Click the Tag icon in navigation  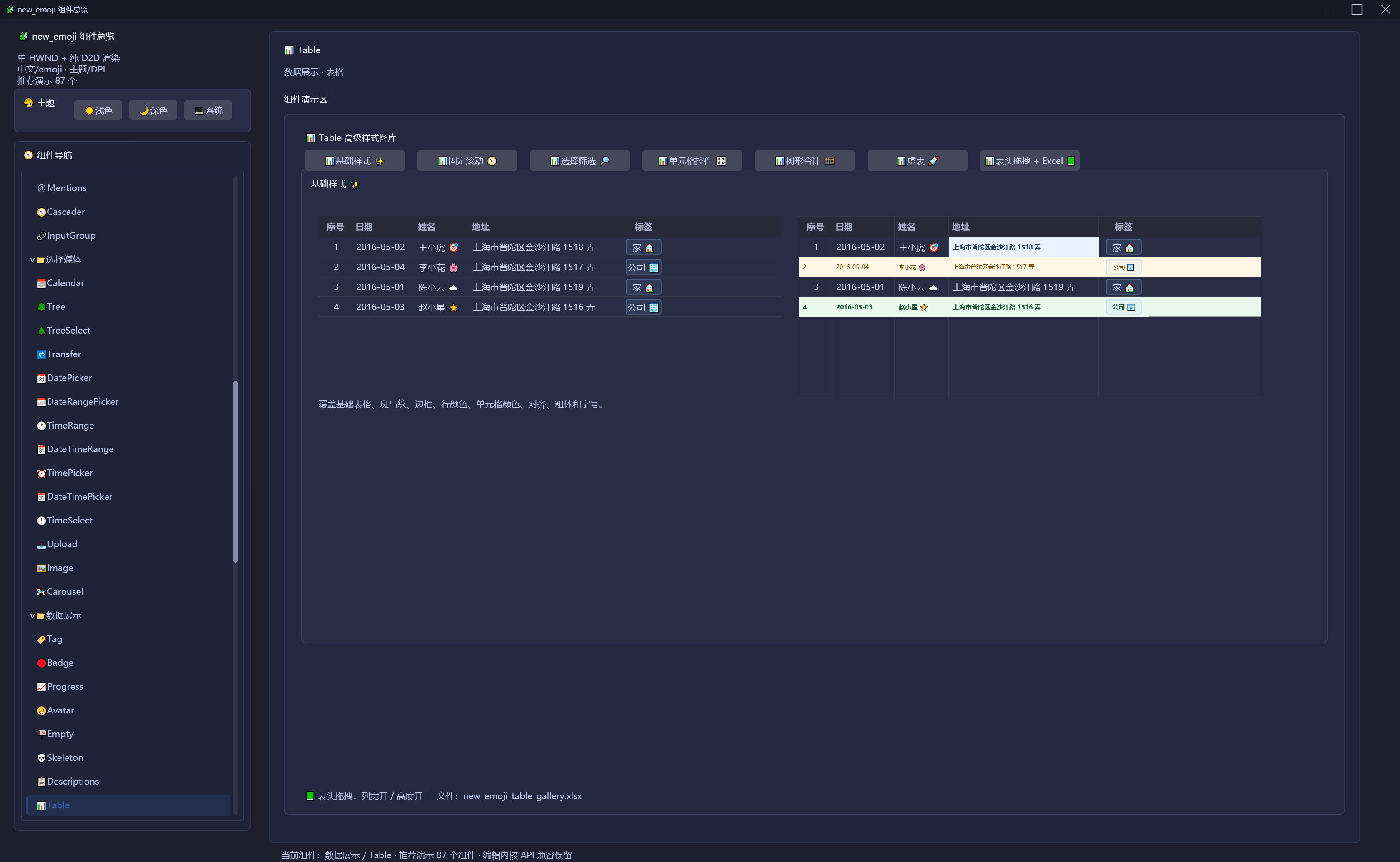(x=41, y=640)
